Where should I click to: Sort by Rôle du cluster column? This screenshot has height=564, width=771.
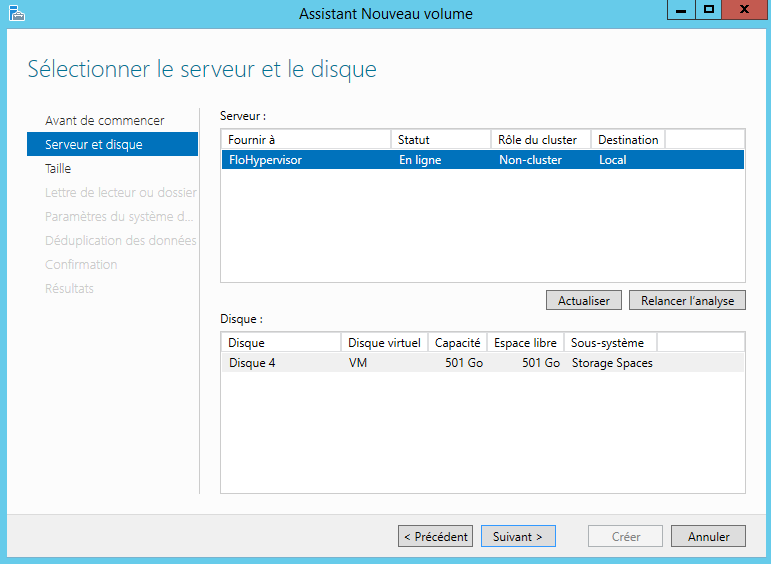(x=540, y=140)
